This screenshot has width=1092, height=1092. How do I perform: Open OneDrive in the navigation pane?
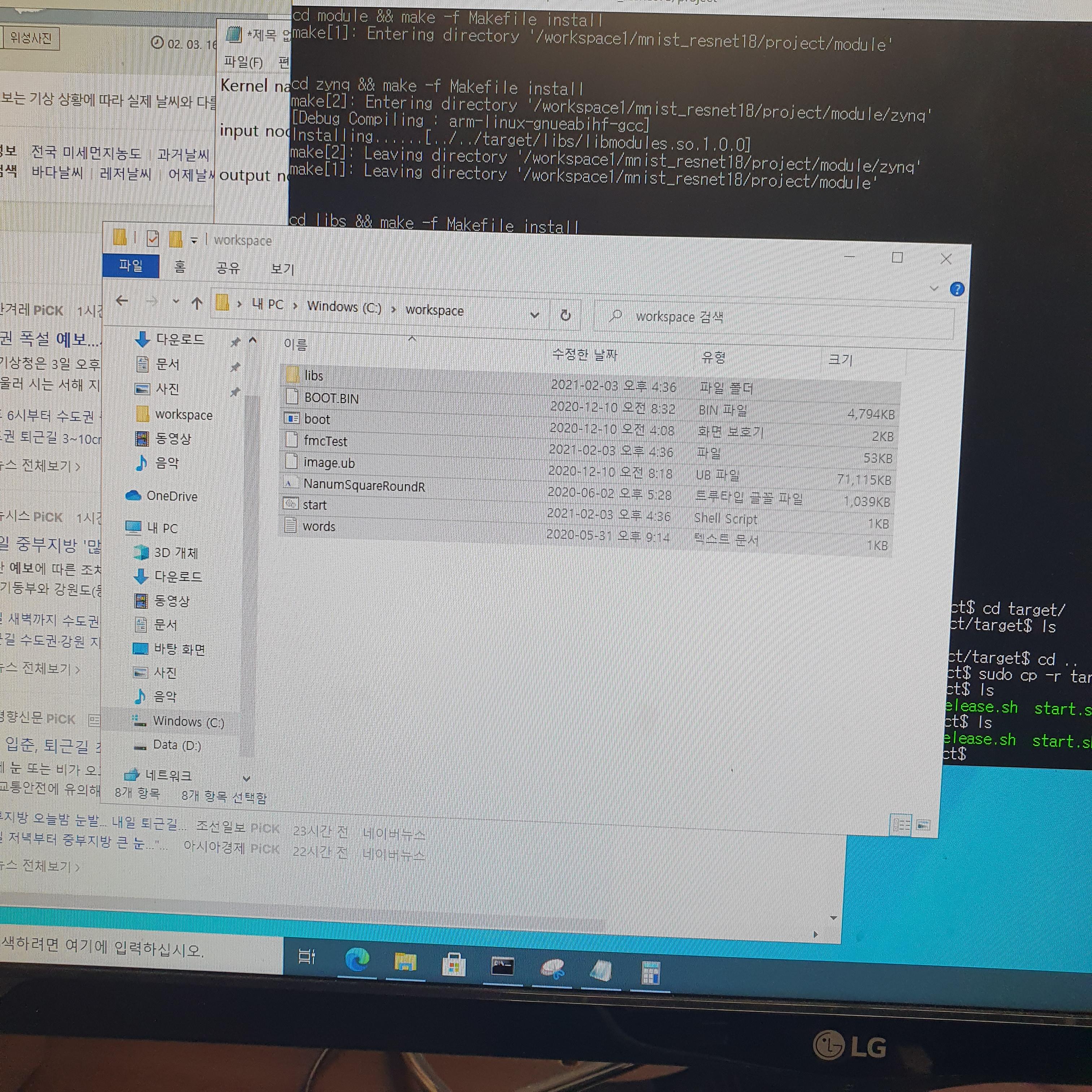pyautogui.click(x=171, y=496)
